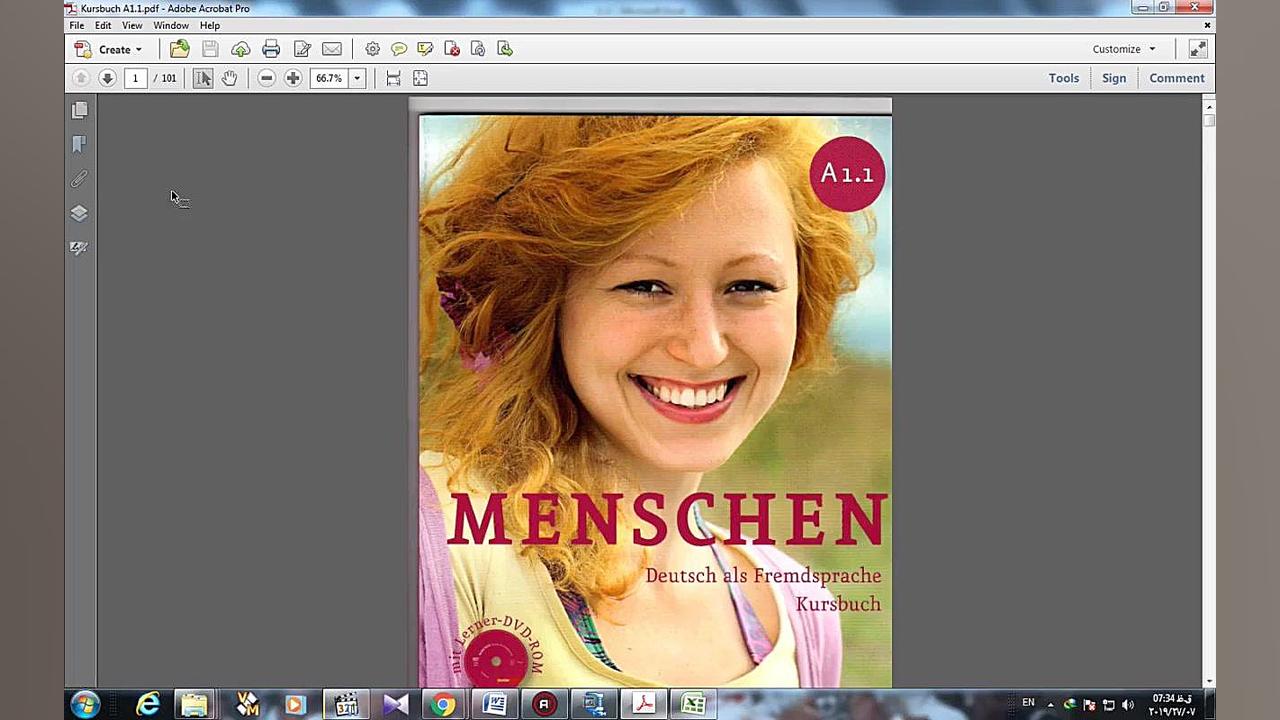This screenshot has width=1280, height=720.
Task: Open the Sign pane
Action: point(1114,78)
